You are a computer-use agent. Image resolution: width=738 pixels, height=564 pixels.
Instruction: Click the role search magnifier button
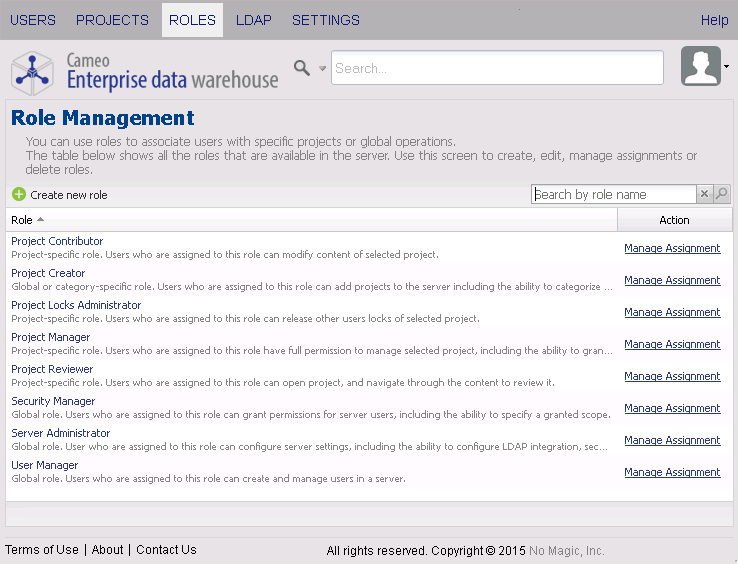point(722,194)
